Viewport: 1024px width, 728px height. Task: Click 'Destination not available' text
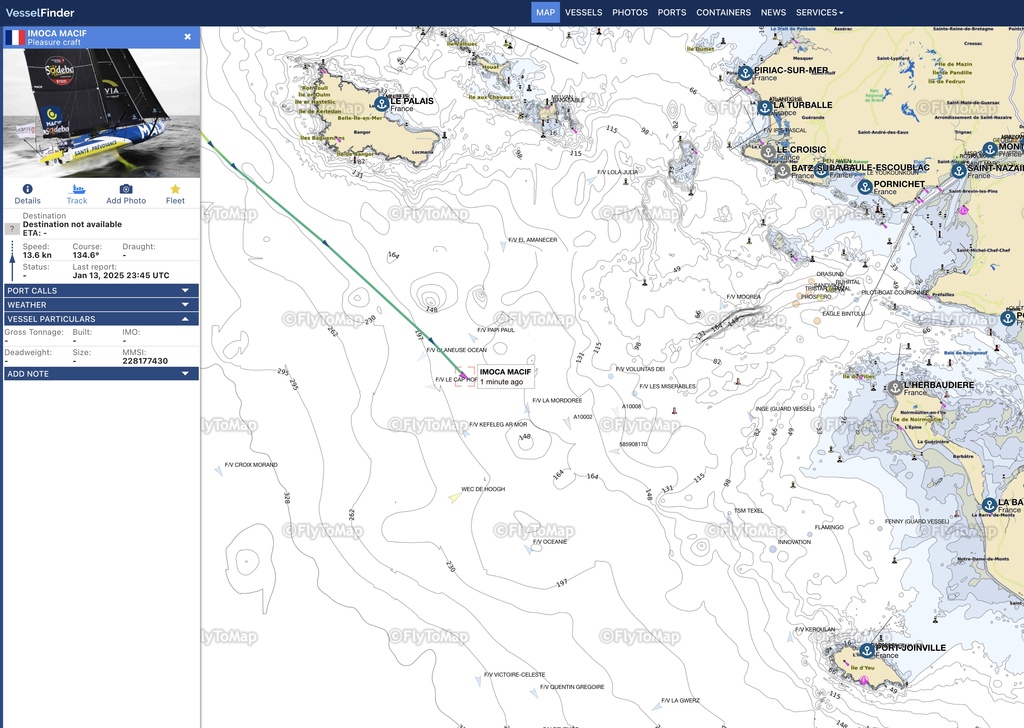click(72, 224)
